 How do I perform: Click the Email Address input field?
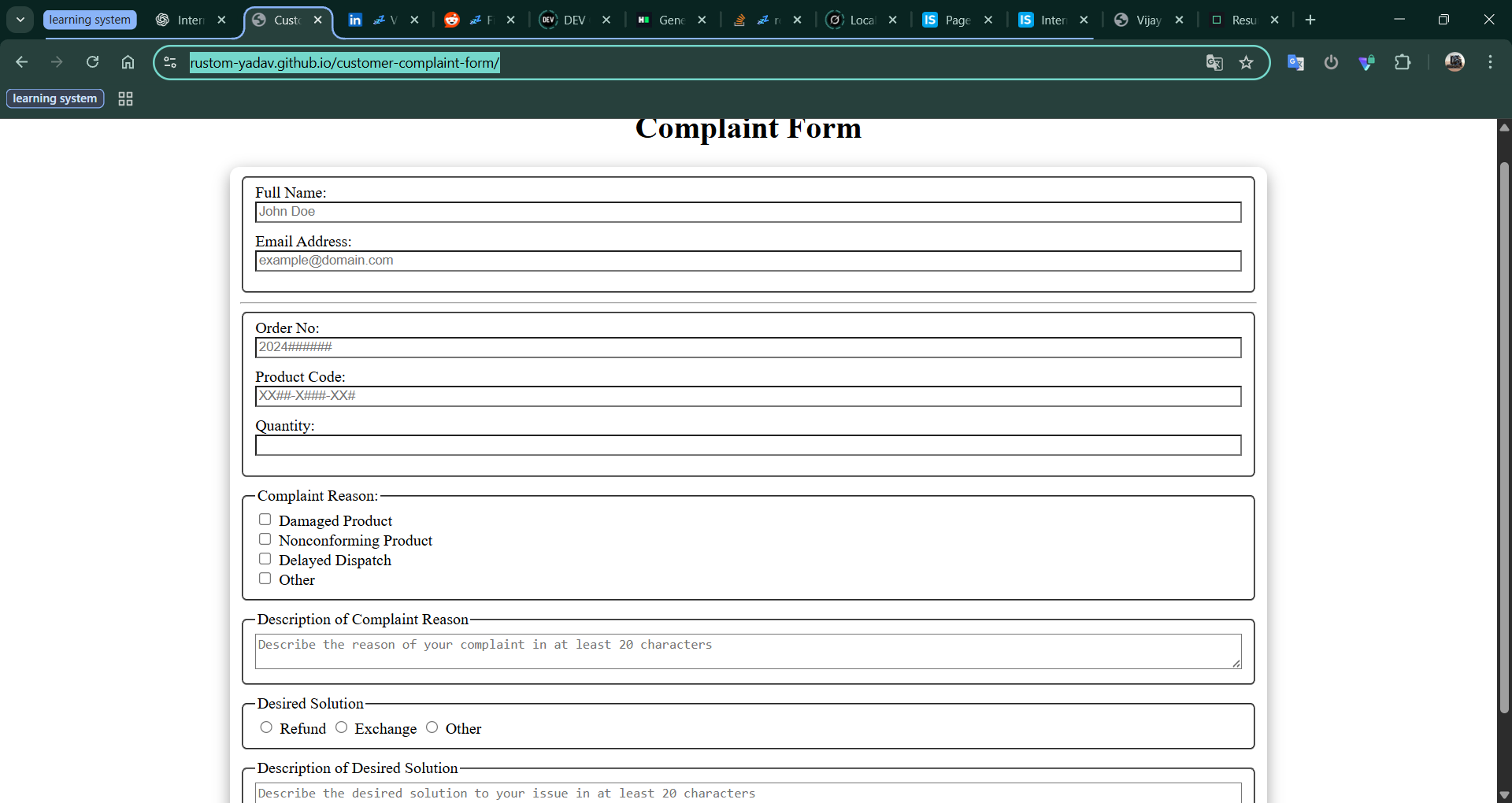click(748, 261)
